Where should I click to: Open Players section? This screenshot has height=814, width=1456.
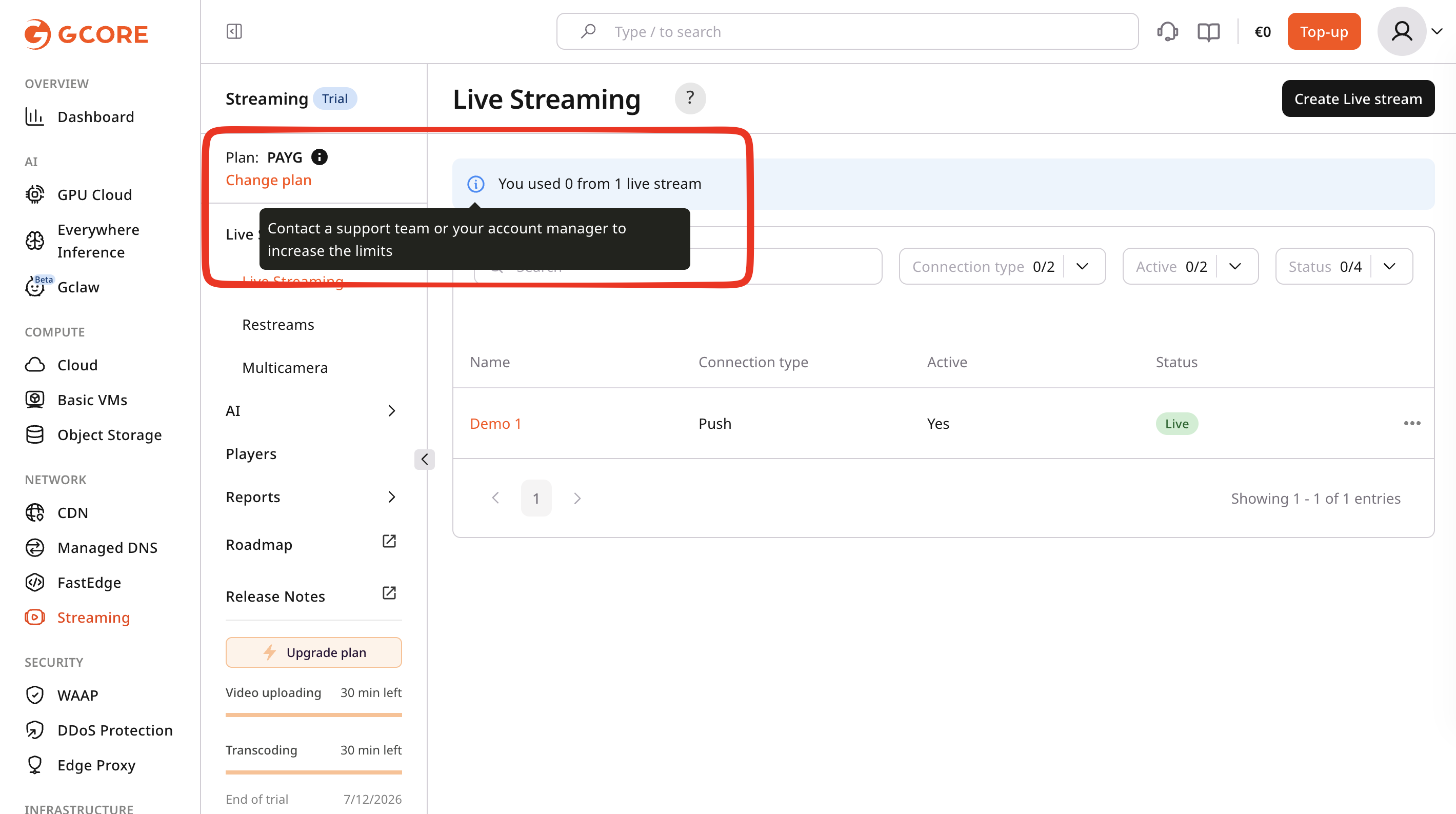coord(251,454)
